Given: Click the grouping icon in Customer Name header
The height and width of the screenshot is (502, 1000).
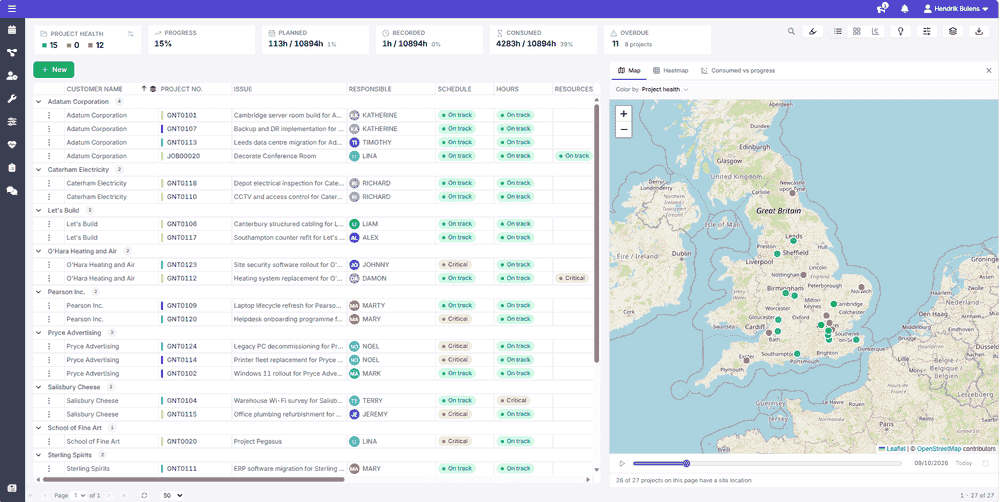Looking at the screenshot, I should (x=153, y=89).
